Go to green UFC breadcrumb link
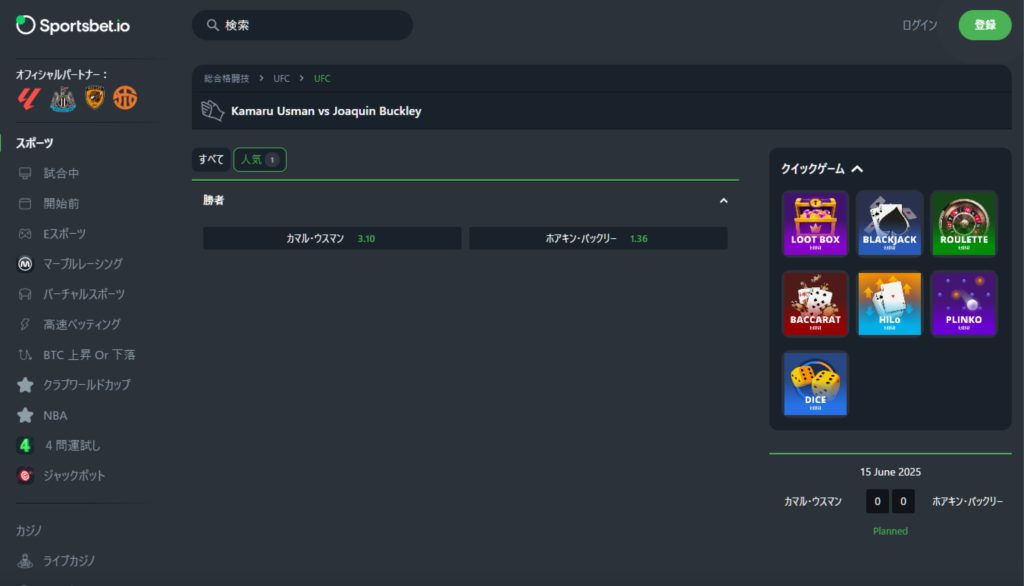The width and height of the screenshot is (1024, 586). point(322,78)
